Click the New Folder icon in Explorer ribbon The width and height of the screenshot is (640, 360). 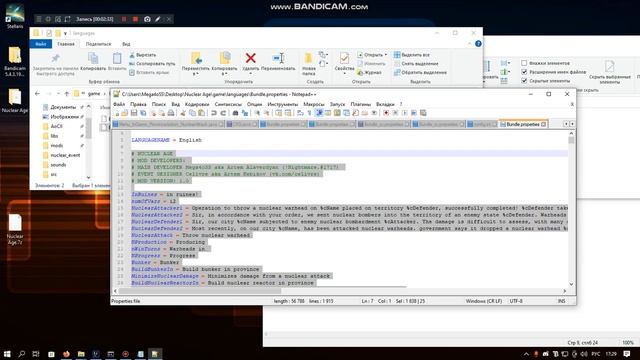pyautogui.click(x=309, y=58)
